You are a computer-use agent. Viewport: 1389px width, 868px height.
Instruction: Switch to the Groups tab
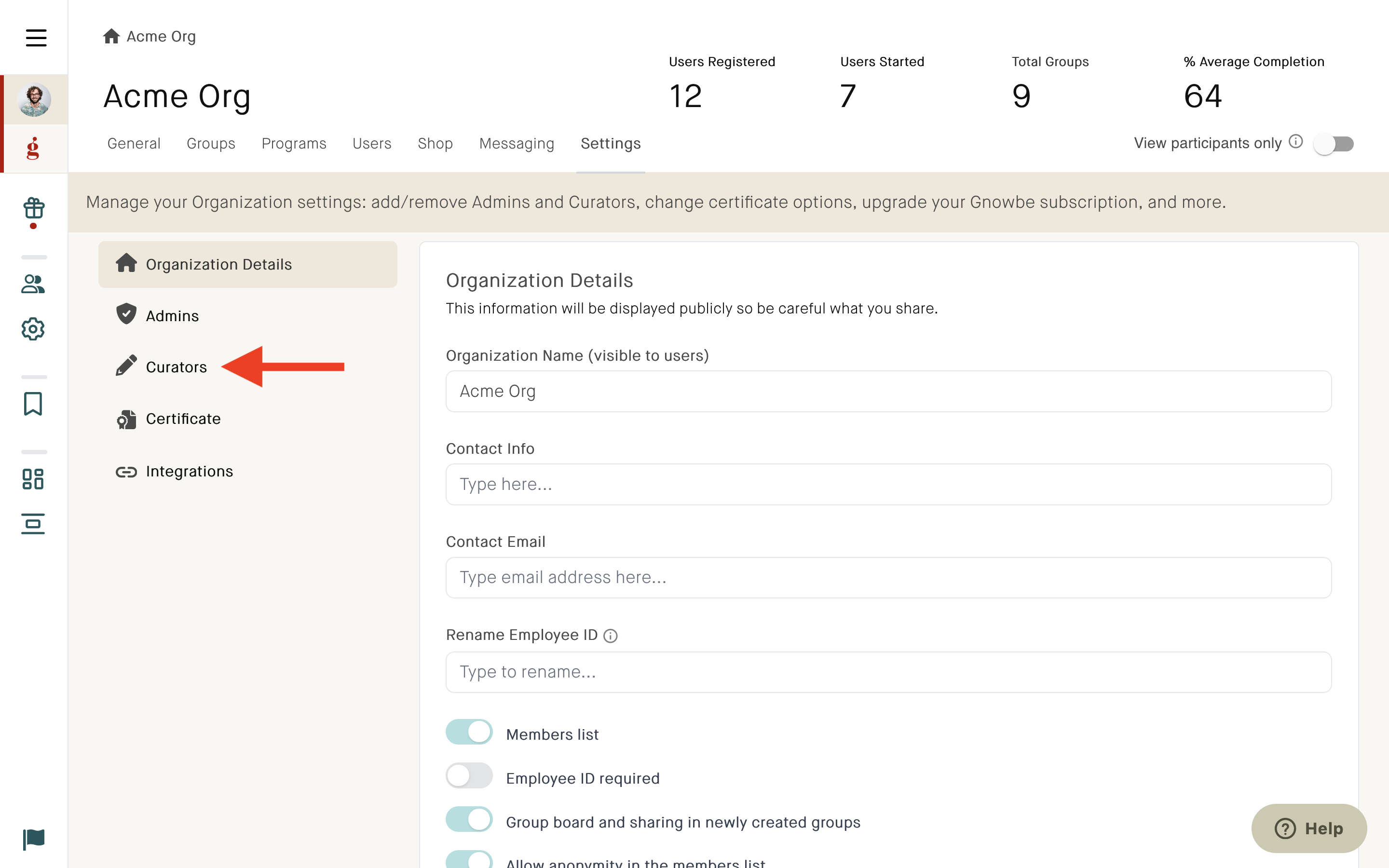211,144
